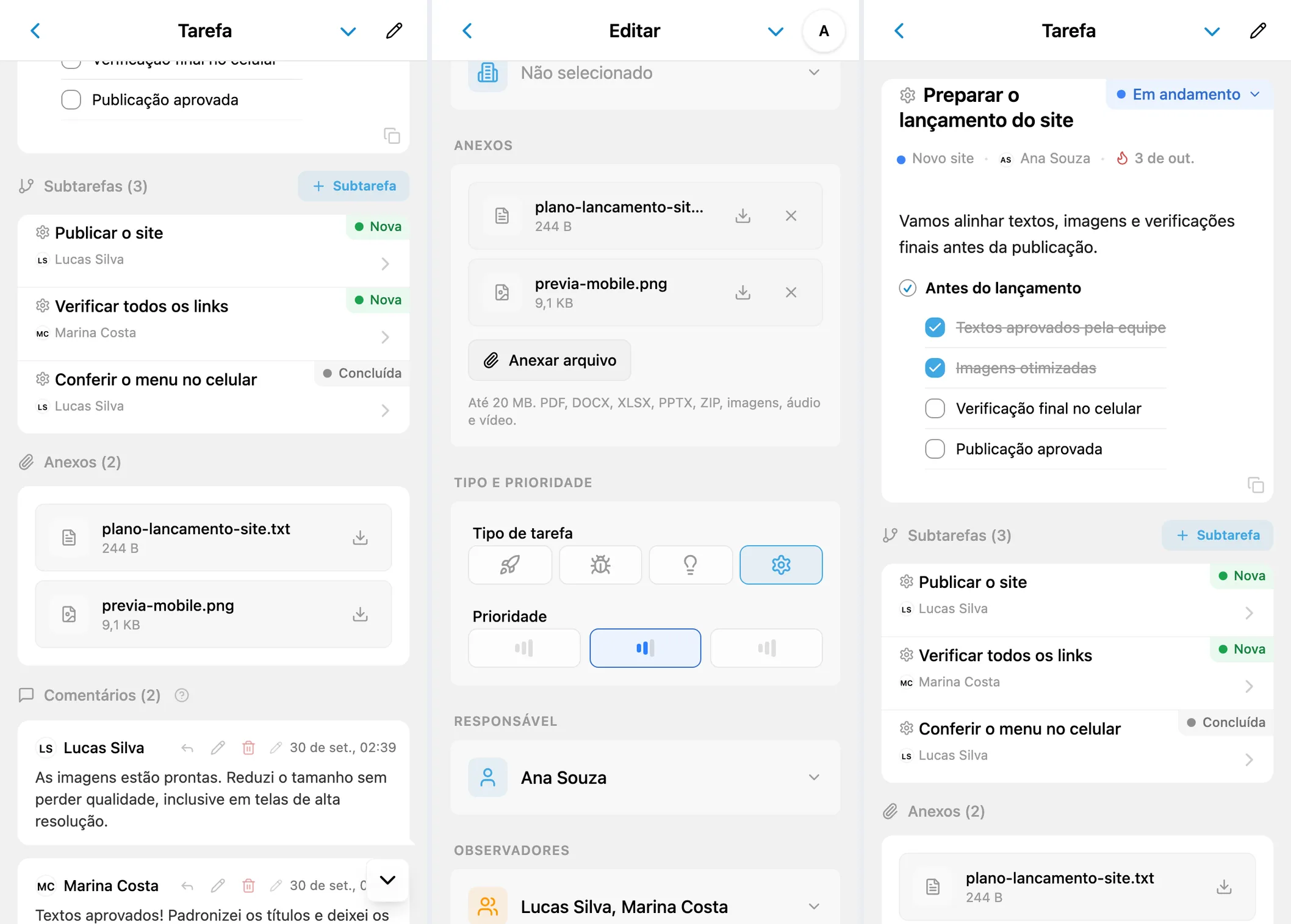Uncheck Imagens otimizadas
This screenshot has height=924, width=1291.
coord(935,368)
